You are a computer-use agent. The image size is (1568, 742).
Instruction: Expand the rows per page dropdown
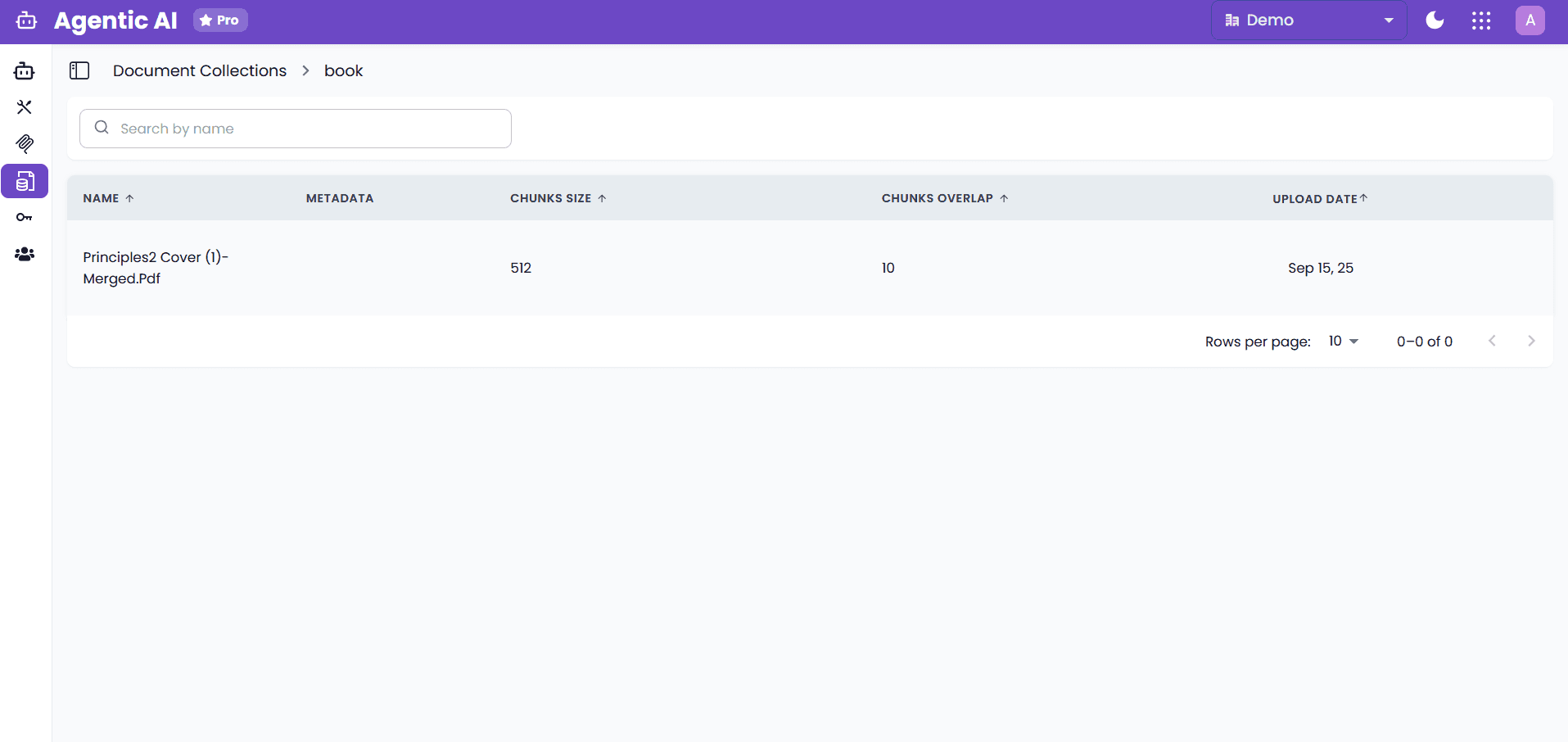click(x=1343, y=342)
